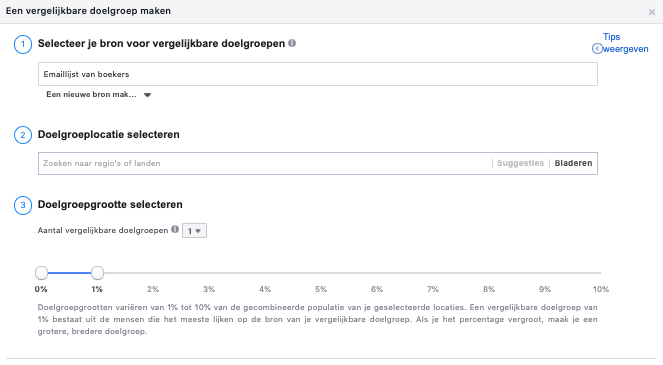The width and height of the screenshot is (663, 365).
Task: Click the 2% label under slider
Action: pos(153,289)
